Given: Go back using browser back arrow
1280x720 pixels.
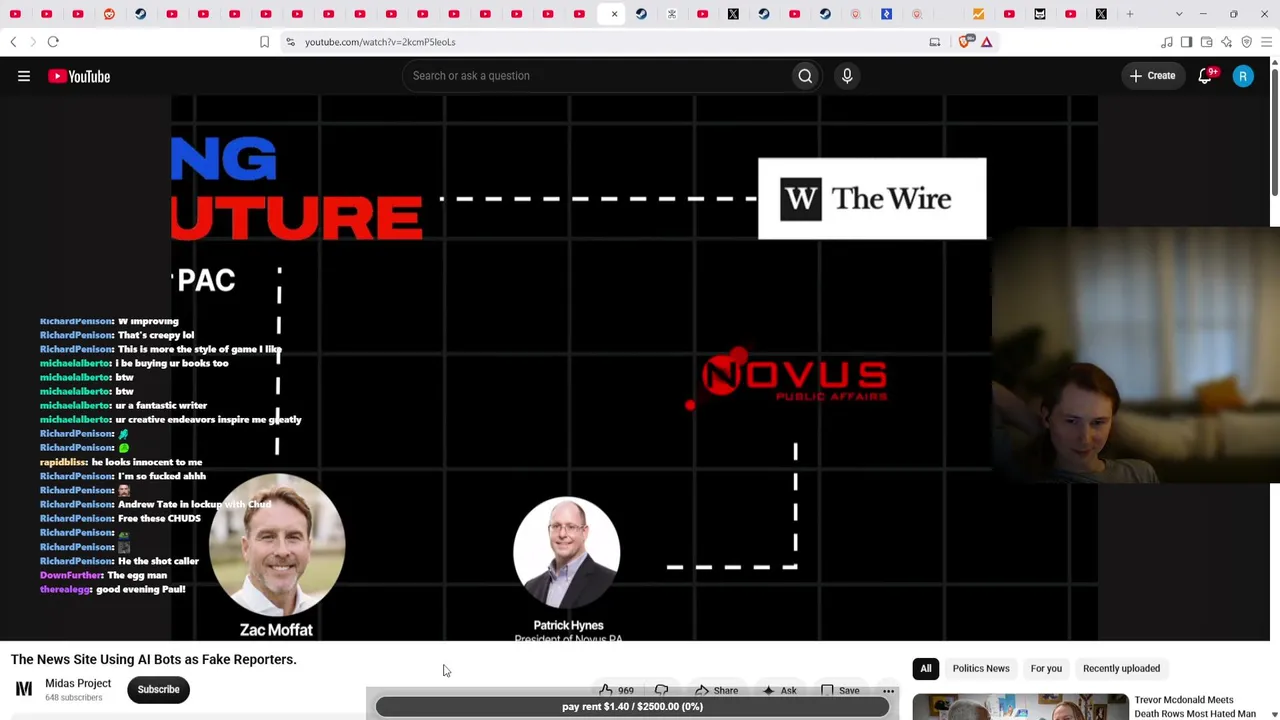Looking at the screenshot, I should coord(13,42).
